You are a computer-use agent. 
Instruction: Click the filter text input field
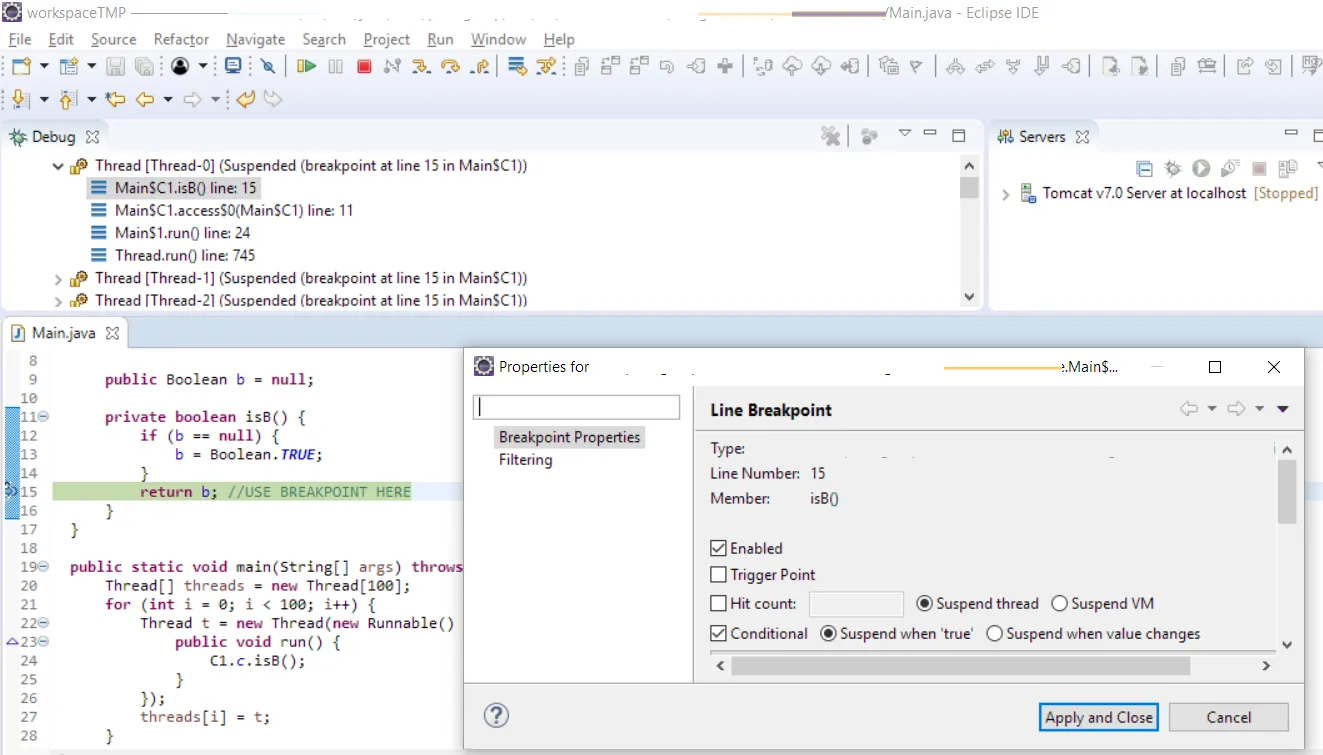576,407
